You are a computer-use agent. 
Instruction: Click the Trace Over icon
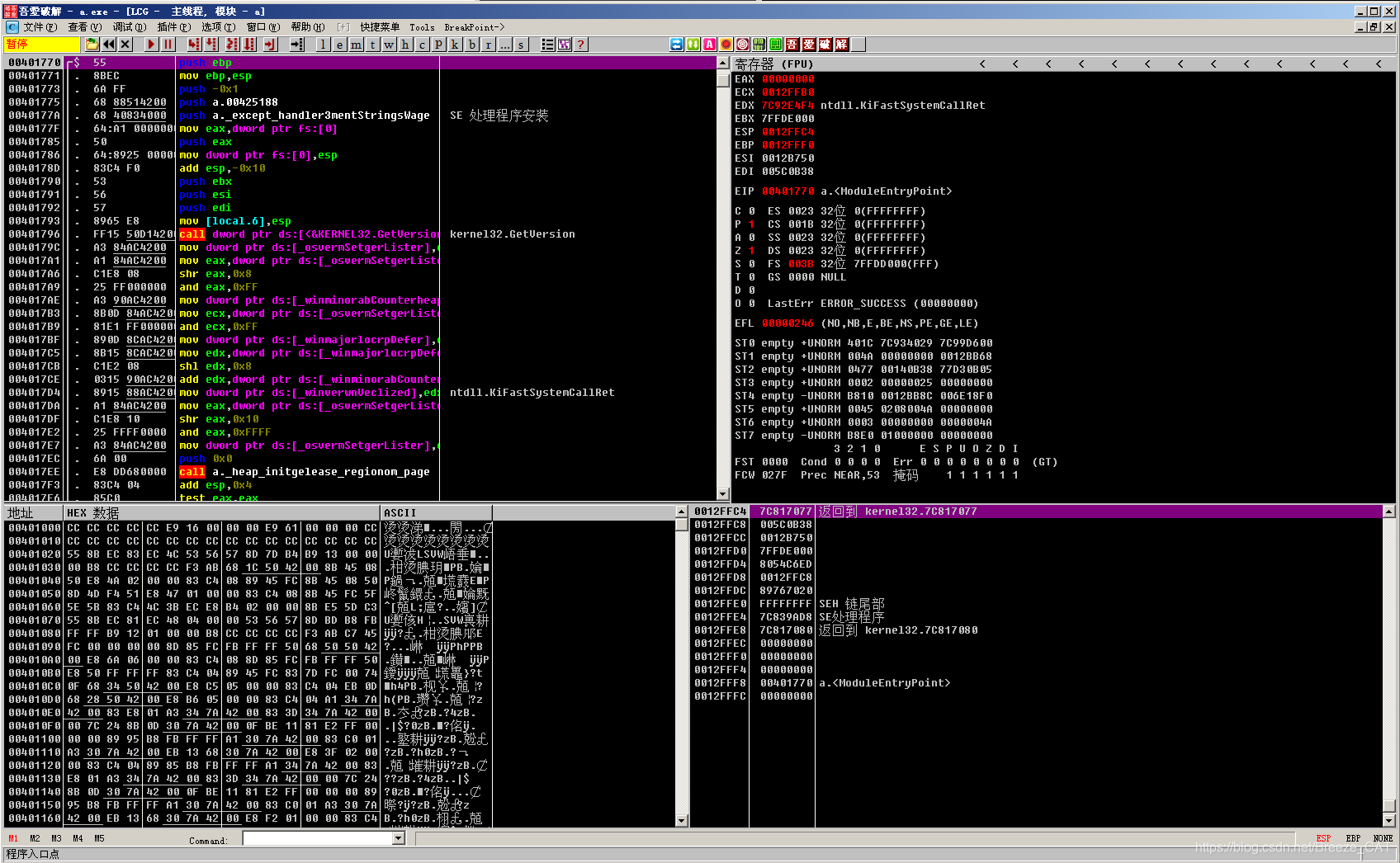point(251,45)
